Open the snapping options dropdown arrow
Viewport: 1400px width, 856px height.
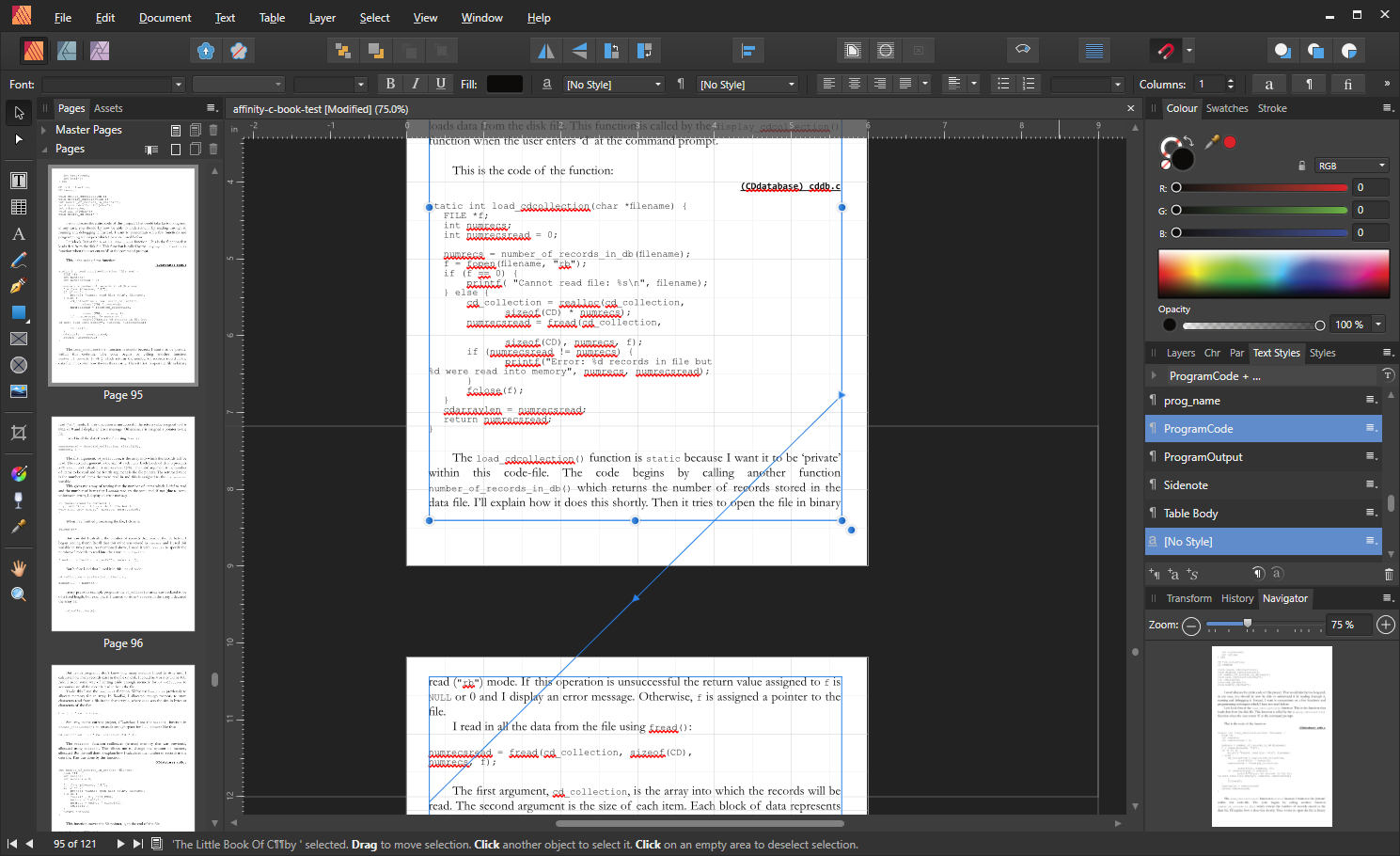point(1189,51)
